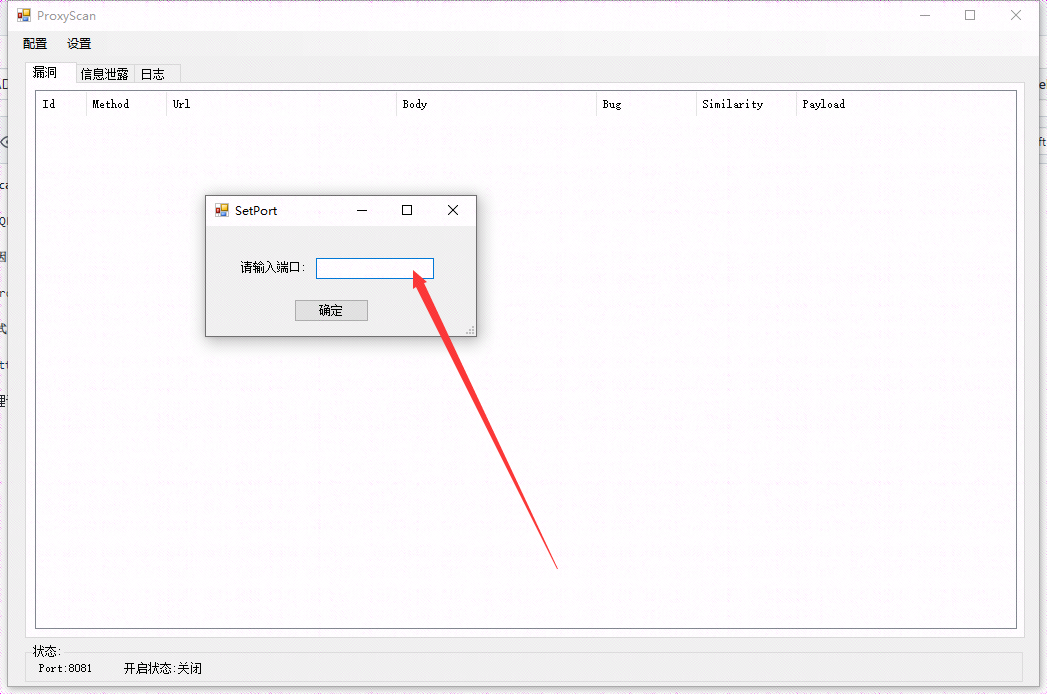Close the ProxyScan main window

(x=1016, y=15)
